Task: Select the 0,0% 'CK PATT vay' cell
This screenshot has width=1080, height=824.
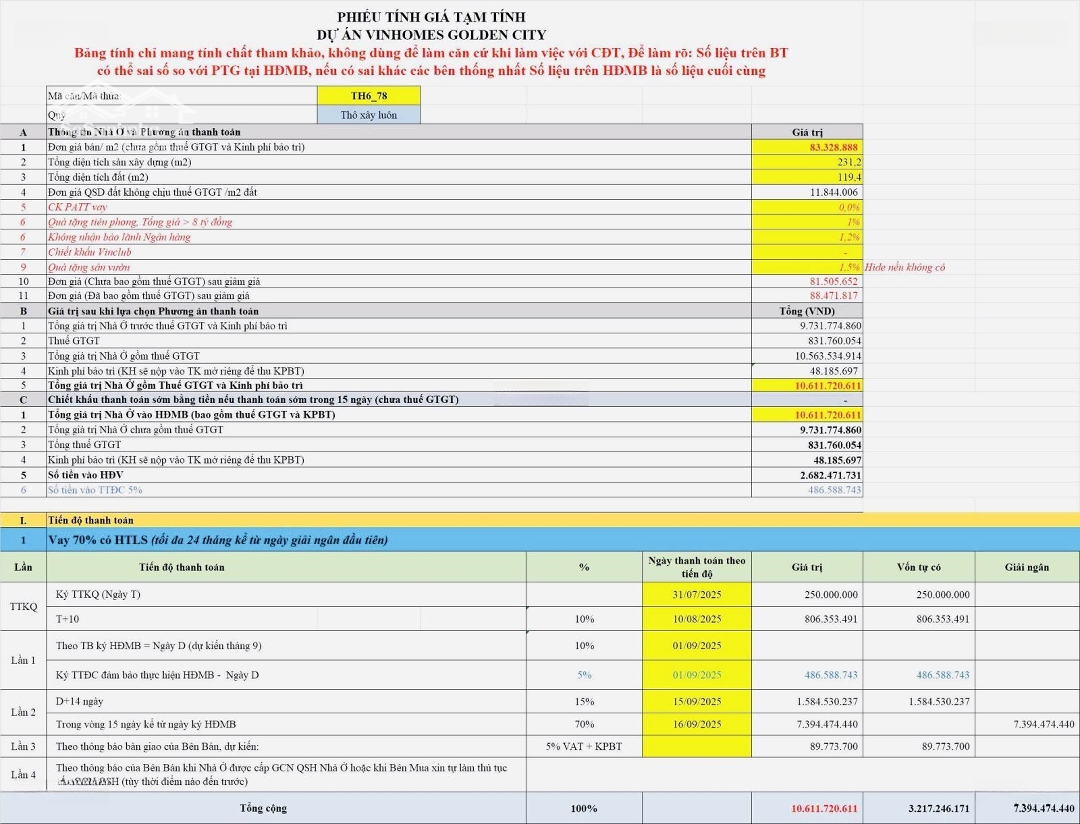Action: click(806, 206)
